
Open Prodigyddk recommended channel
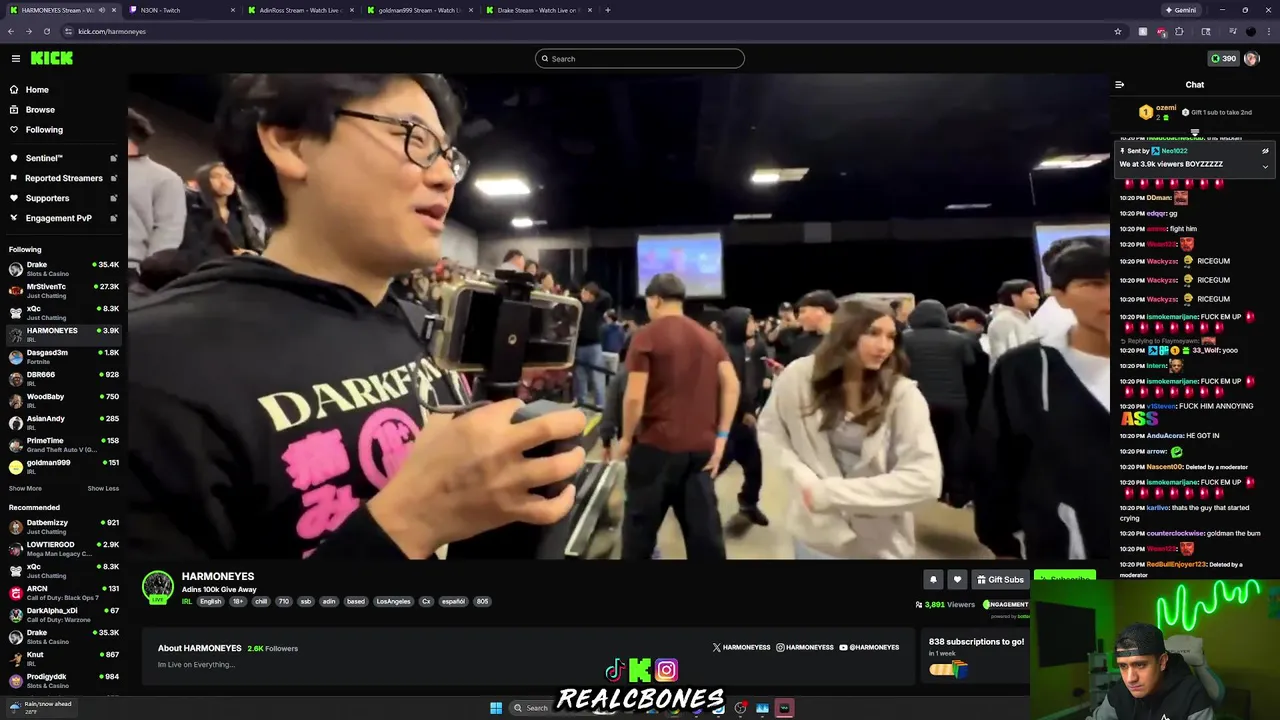[64, 681]
